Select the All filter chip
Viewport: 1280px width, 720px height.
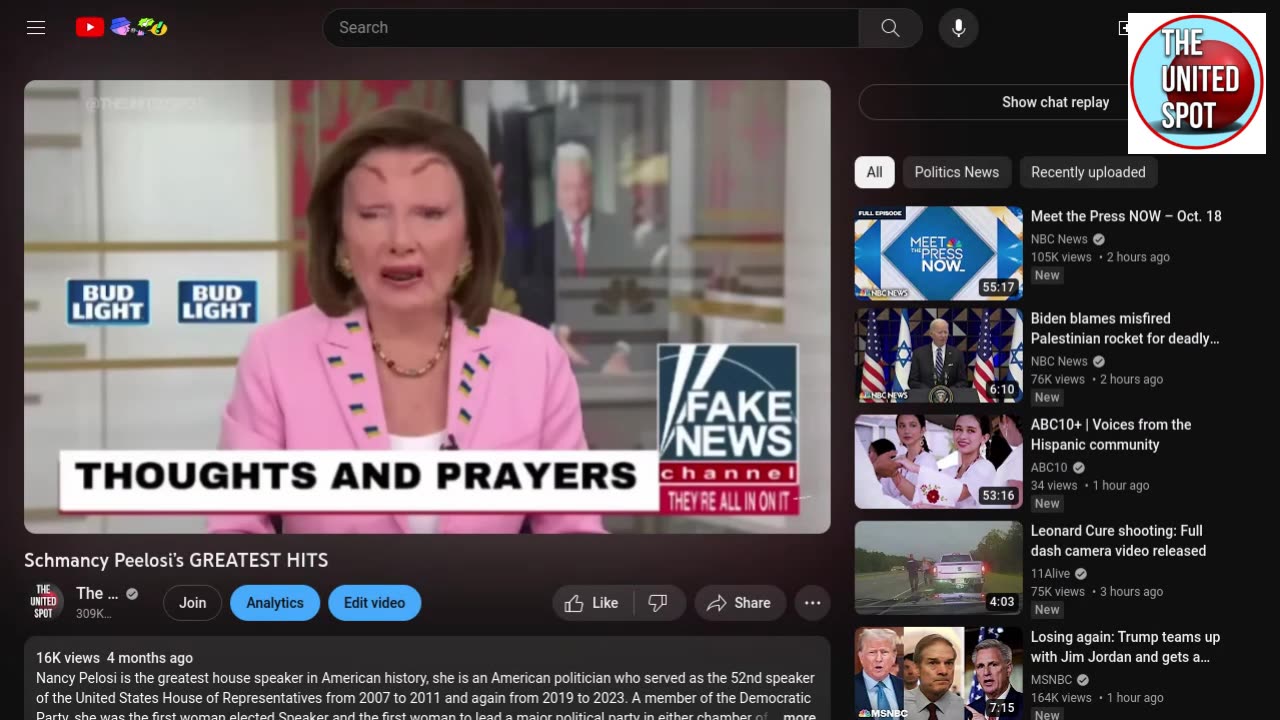pos(874,172)
